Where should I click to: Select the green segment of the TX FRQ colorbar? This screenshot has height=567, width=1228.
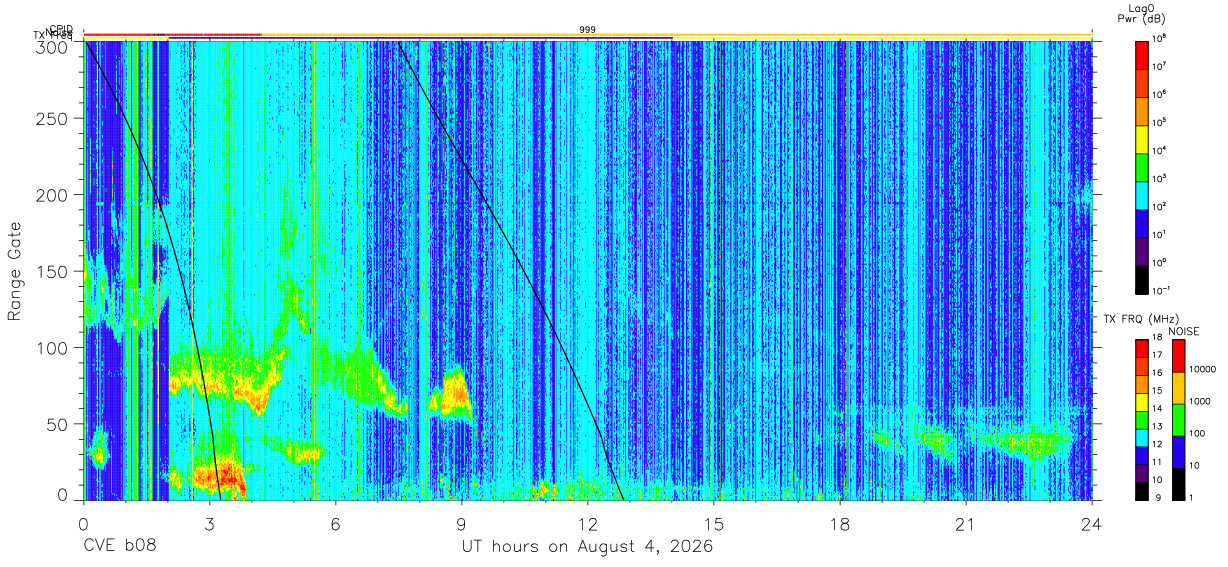pyautogui.click(x=1141, y=418)
